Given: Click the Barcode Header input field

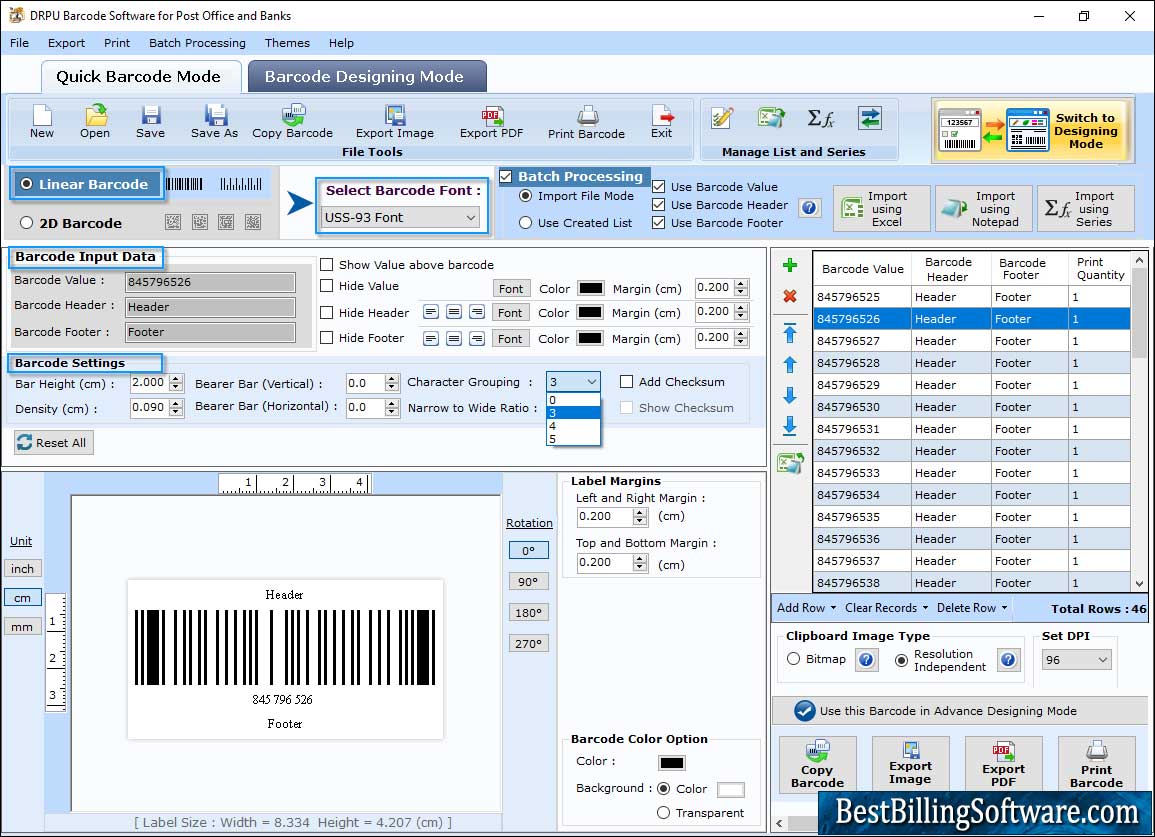Looking at the screenshot, I should pos(210,307).
